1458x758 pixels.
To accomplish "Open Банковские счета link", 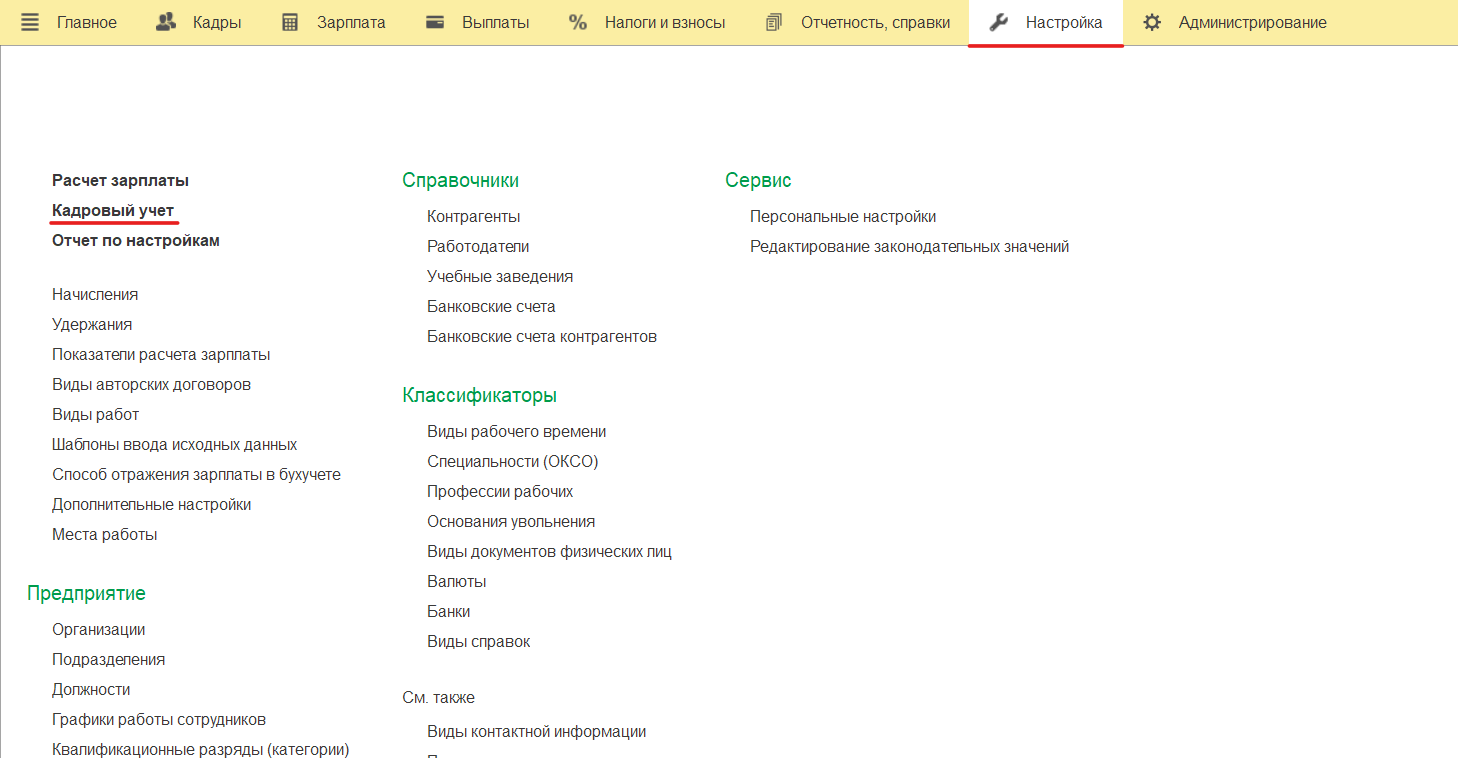I will point(491,307).
